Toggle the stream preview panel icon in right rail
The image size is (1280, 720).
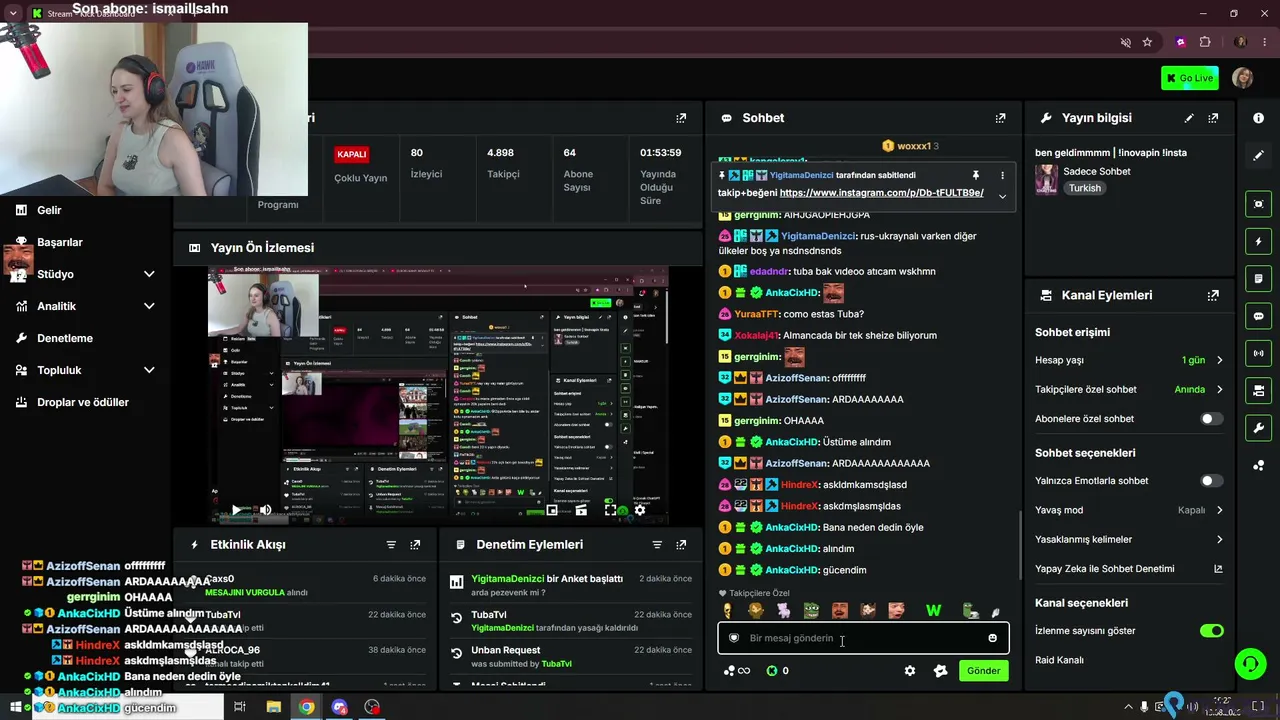[1258, 204]
